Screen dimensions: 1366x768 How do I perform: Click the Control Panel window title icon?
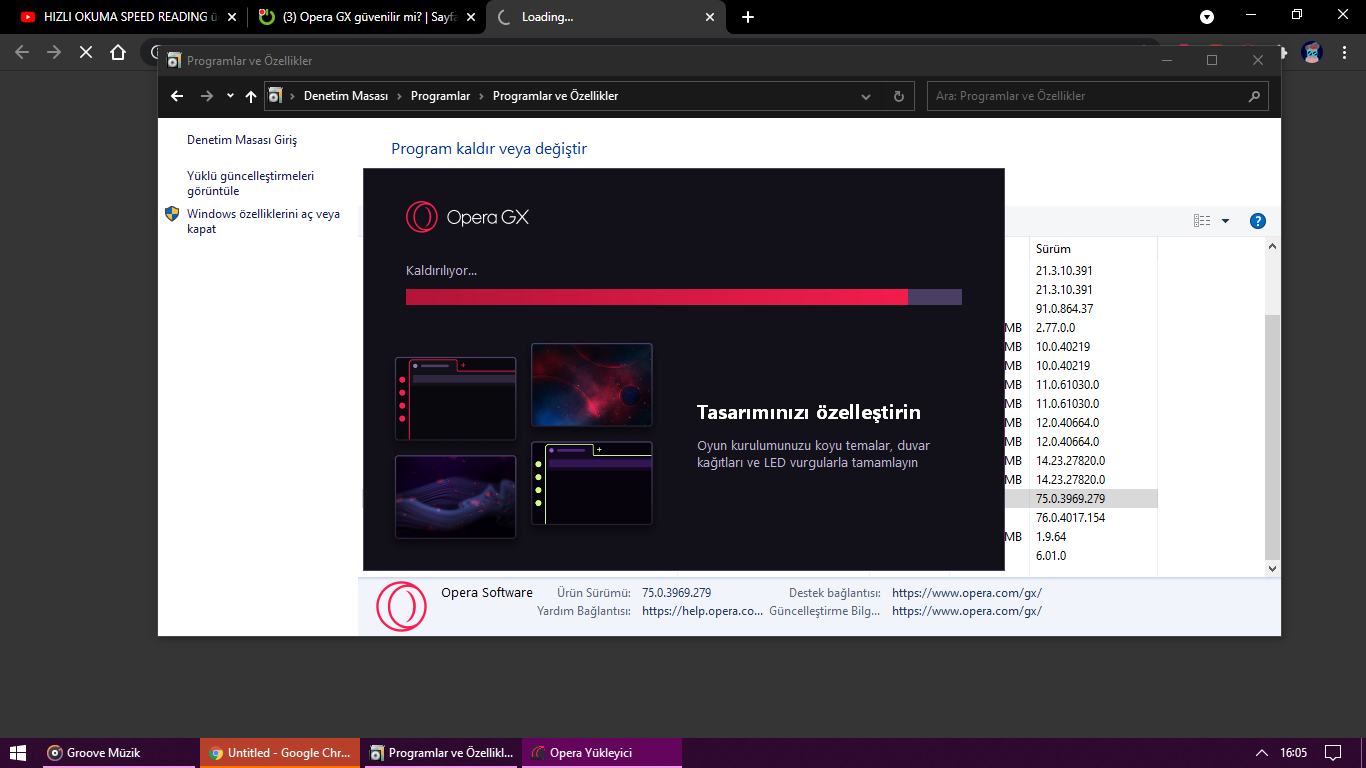point(174,60)
